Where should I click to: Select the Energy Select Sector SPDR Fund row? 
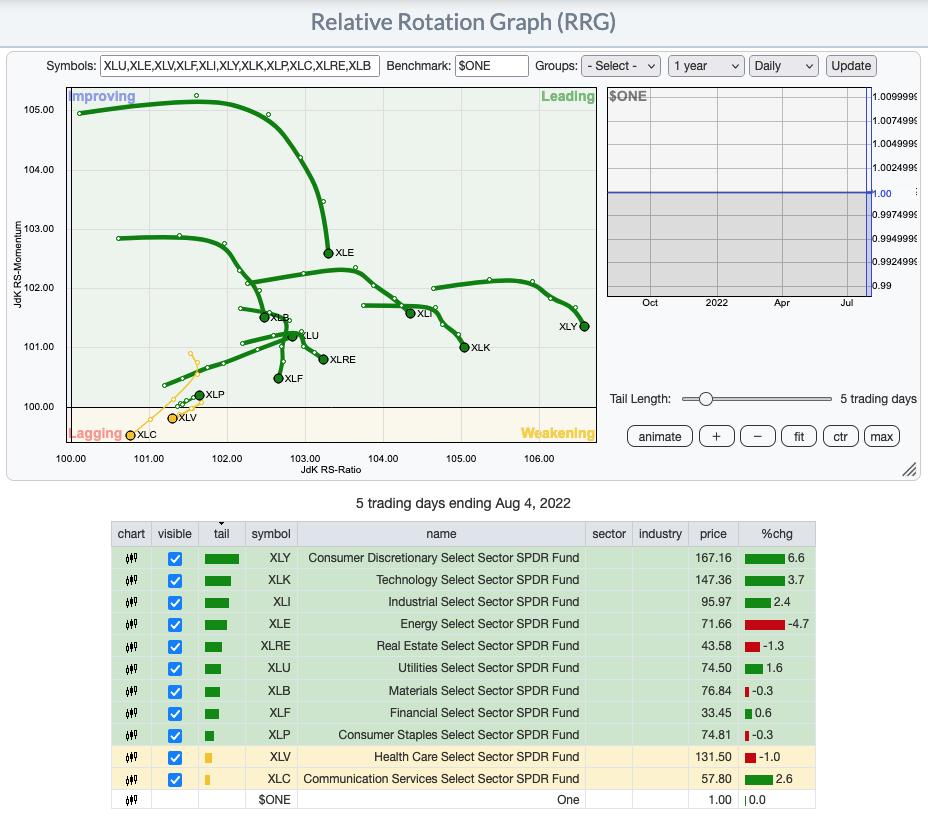point(463,624)
